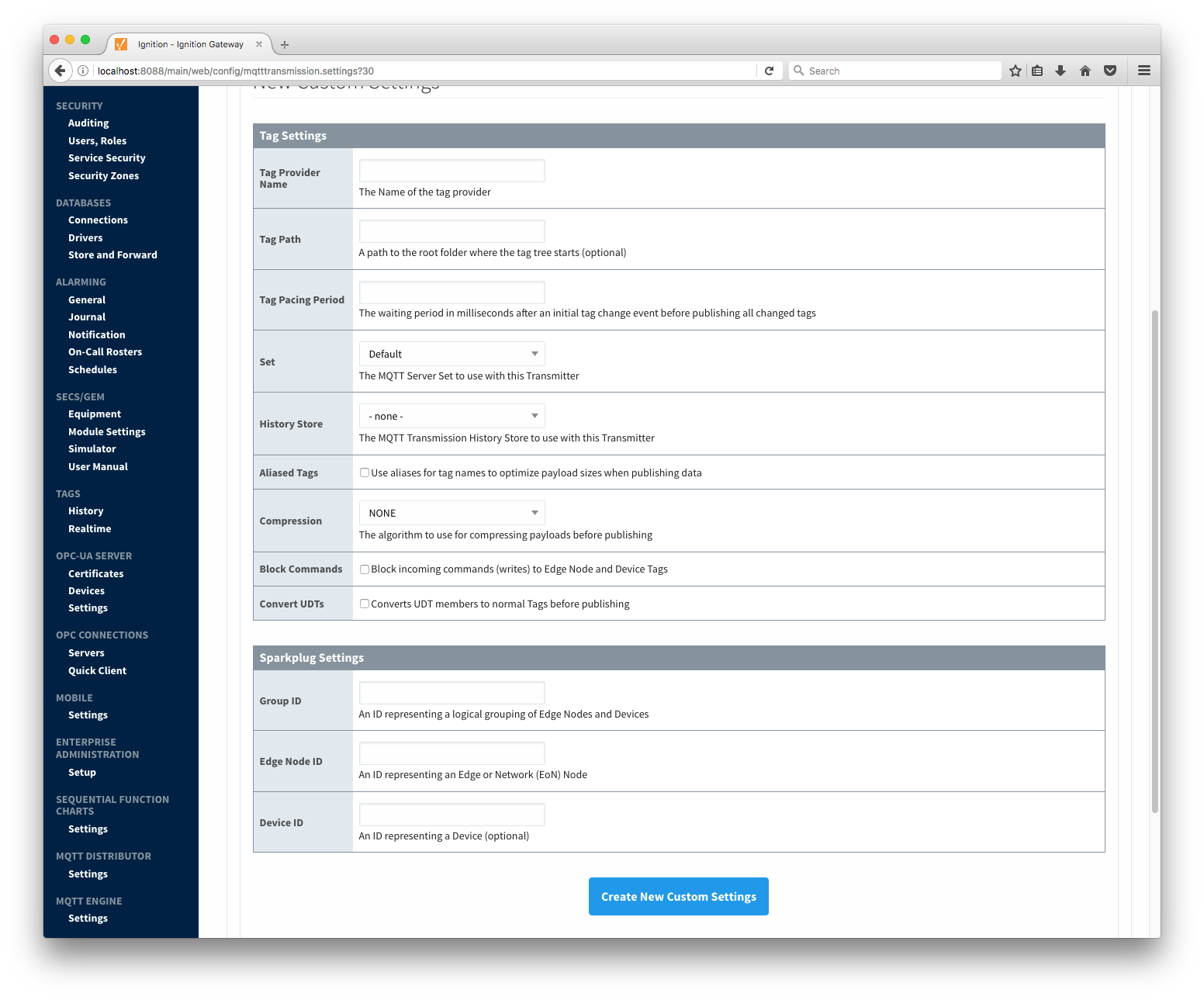Viewport: 1204px width, 1000px height.
Task: Open database Connections sidebar link
Action: [98, 220]
